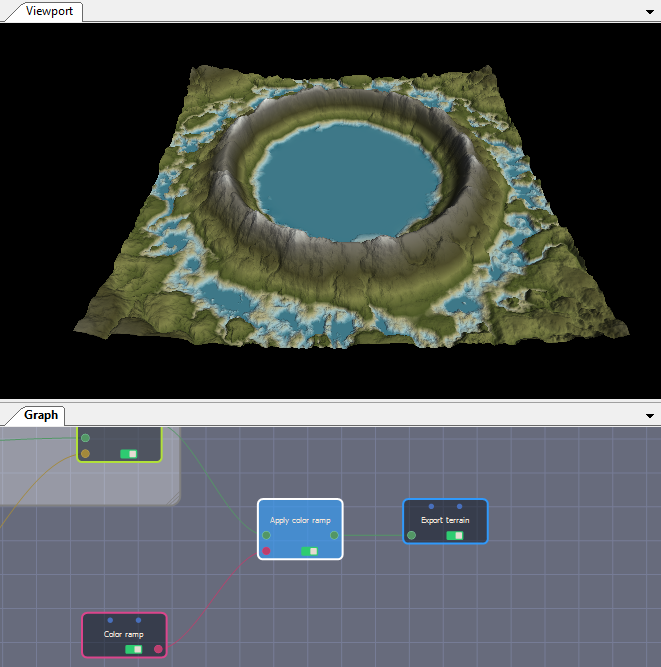Image resolution: width=661 pixels, height=667 pixels.
Task: Click Color ramp pink output port
Action: (x=158, y=649)
